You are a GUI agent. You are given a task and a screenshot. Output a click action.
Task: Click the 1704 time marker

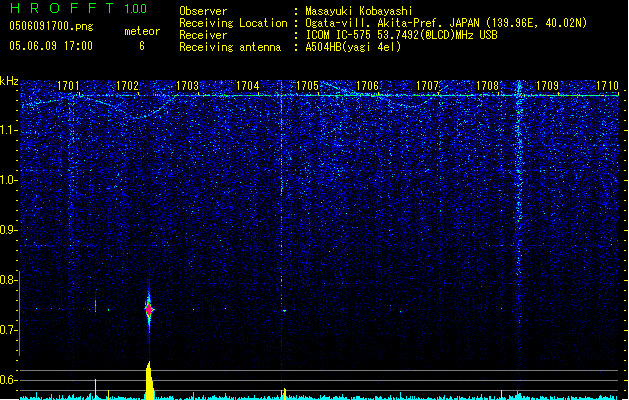248,86
